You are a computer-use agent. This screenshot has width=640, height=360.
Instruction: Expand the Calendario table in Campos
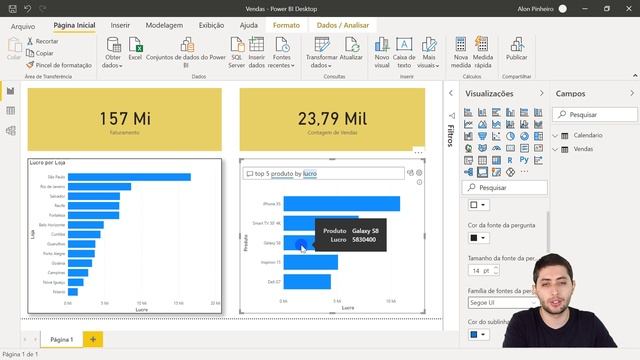coord(556,136)
